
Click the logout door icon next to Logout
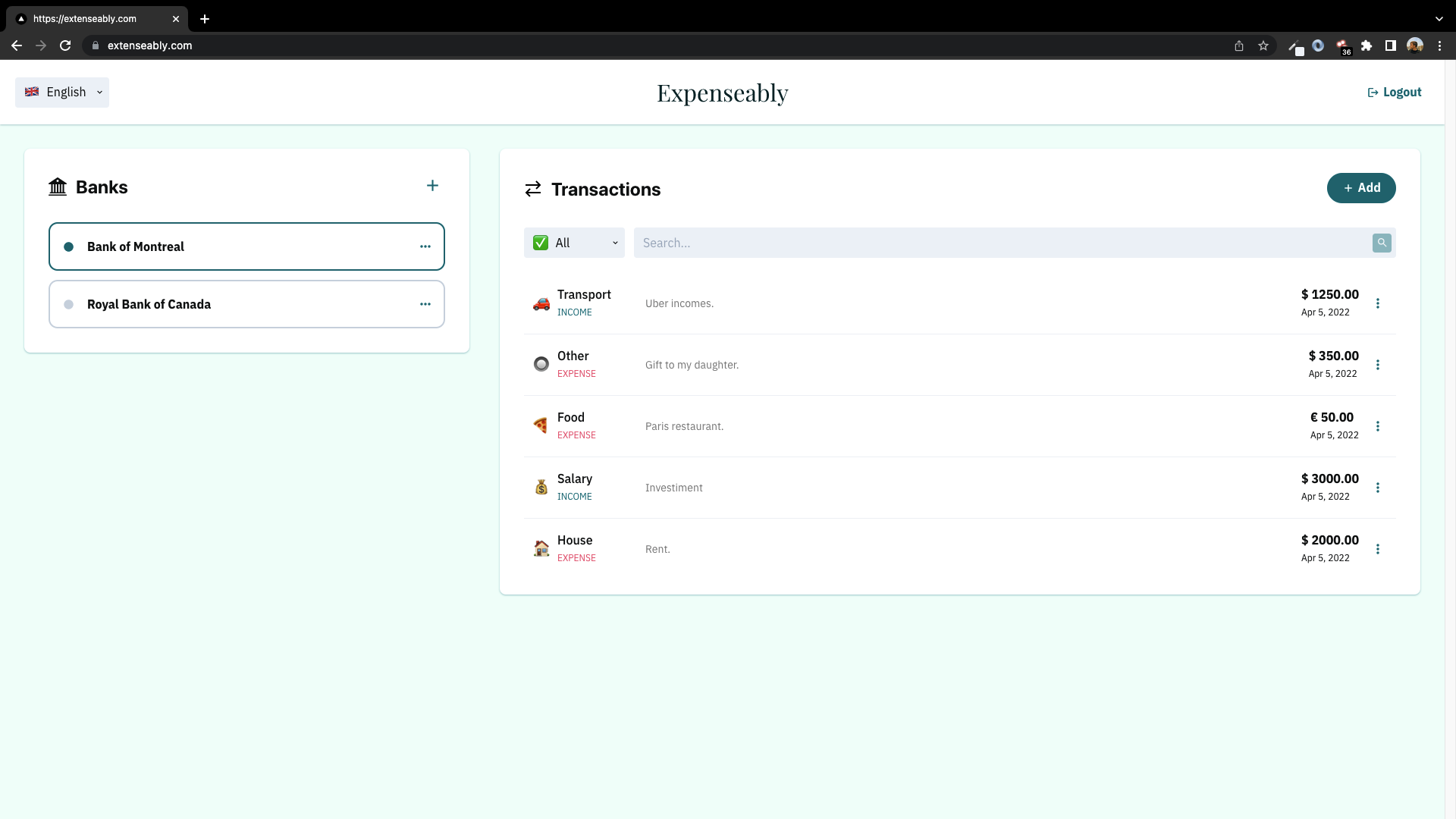click(x=1373, y=92)
